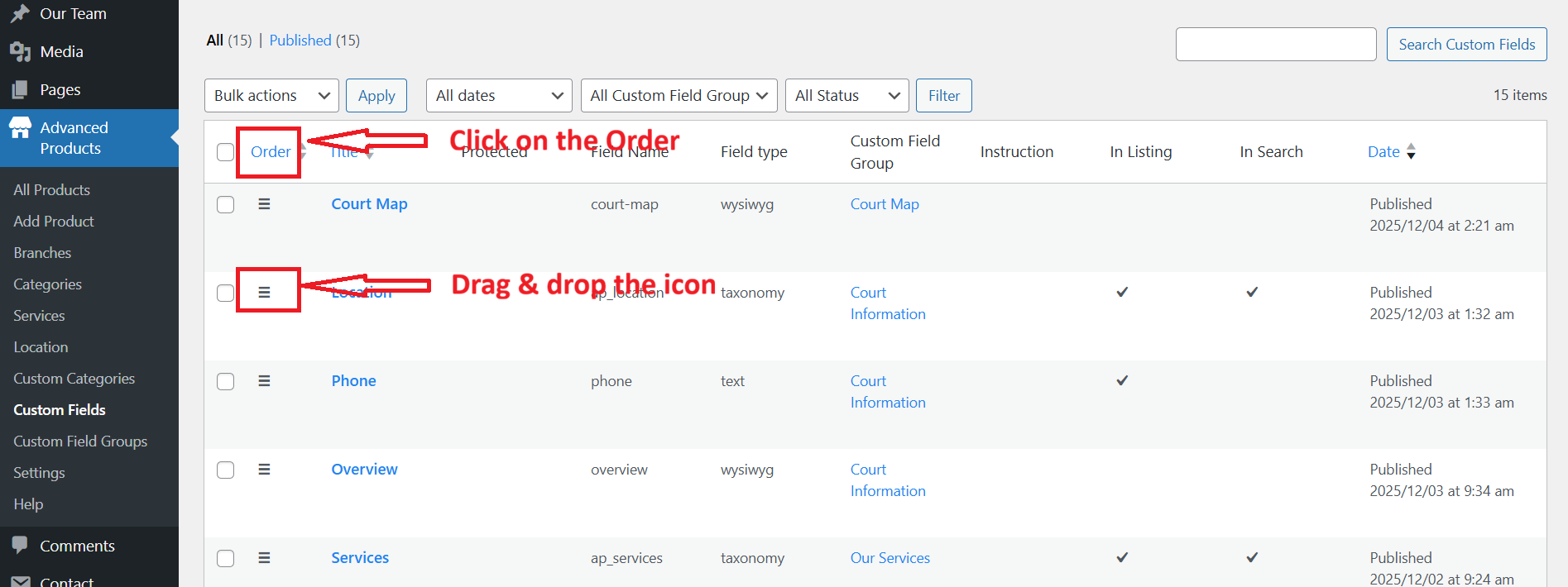Open the Services sidebar submenu item
The image size is (1568, 587).
[39, 315]
